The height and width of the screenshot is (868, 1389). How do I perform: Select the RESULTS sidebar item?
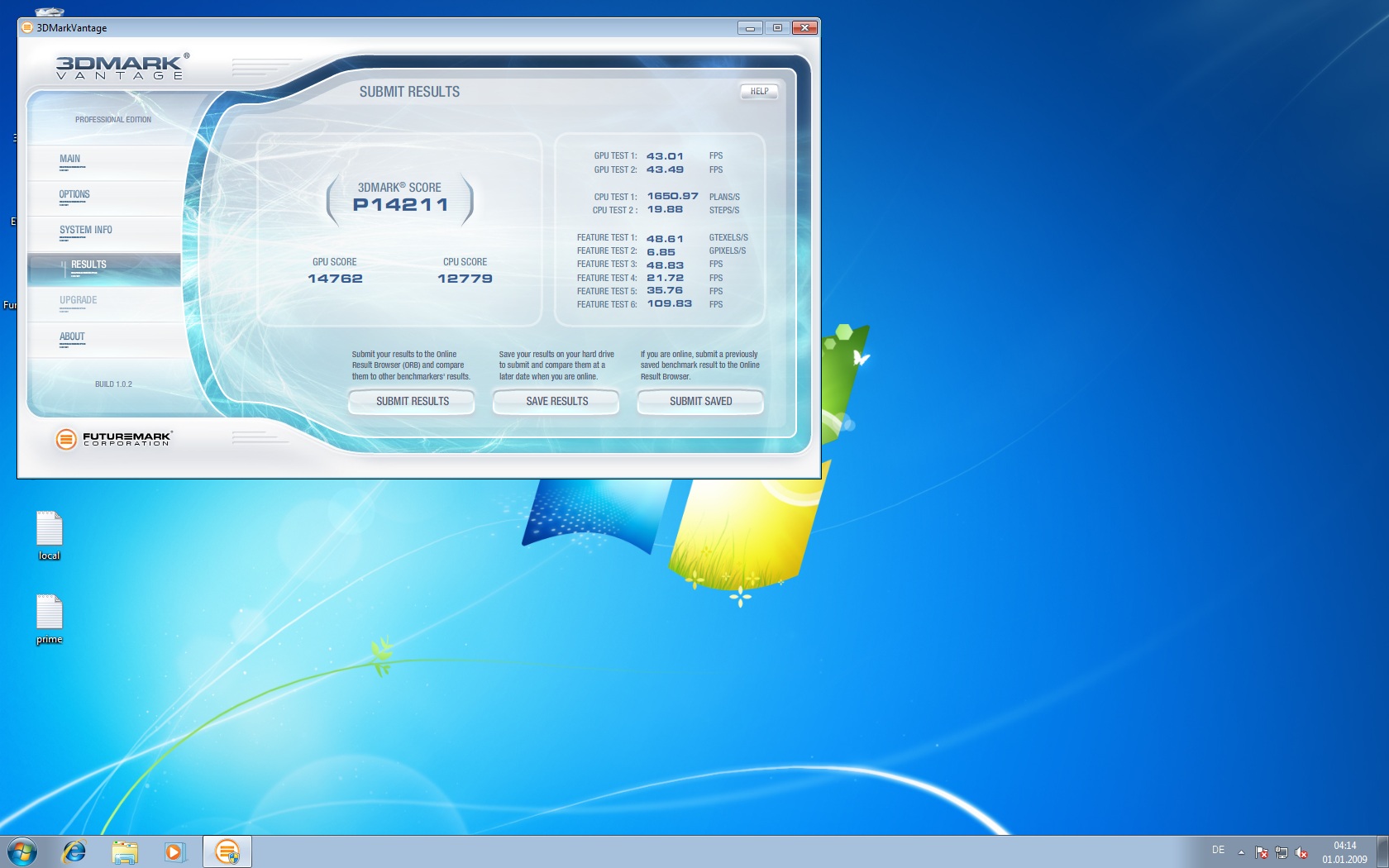coord(103,269)
